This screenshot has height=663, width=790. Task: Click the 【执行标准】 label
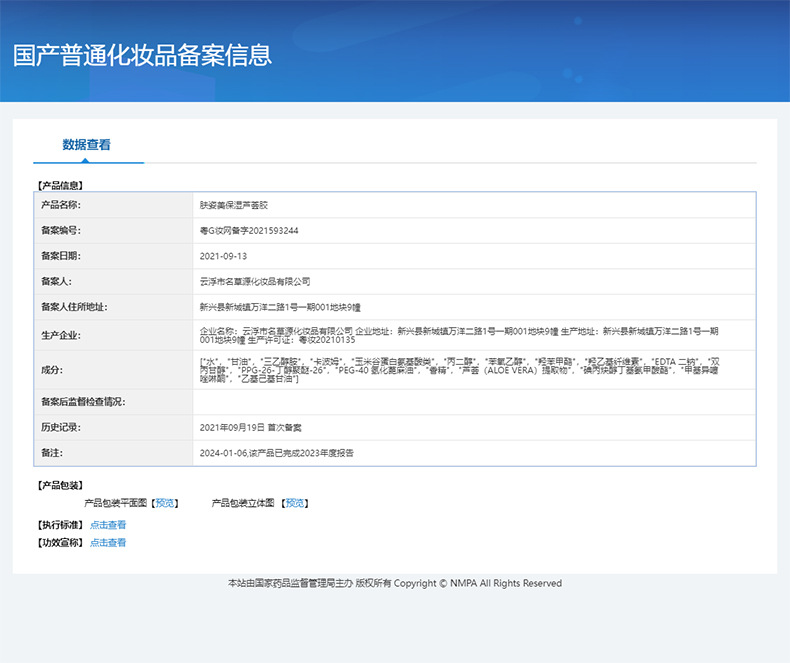coord(60,525)
